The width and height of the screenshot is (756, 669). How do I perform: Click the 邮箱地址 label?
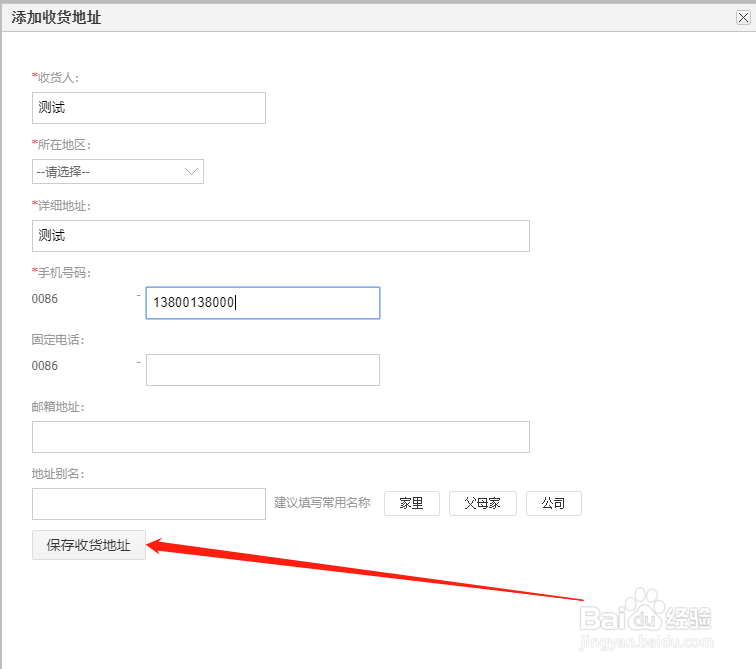58,407
